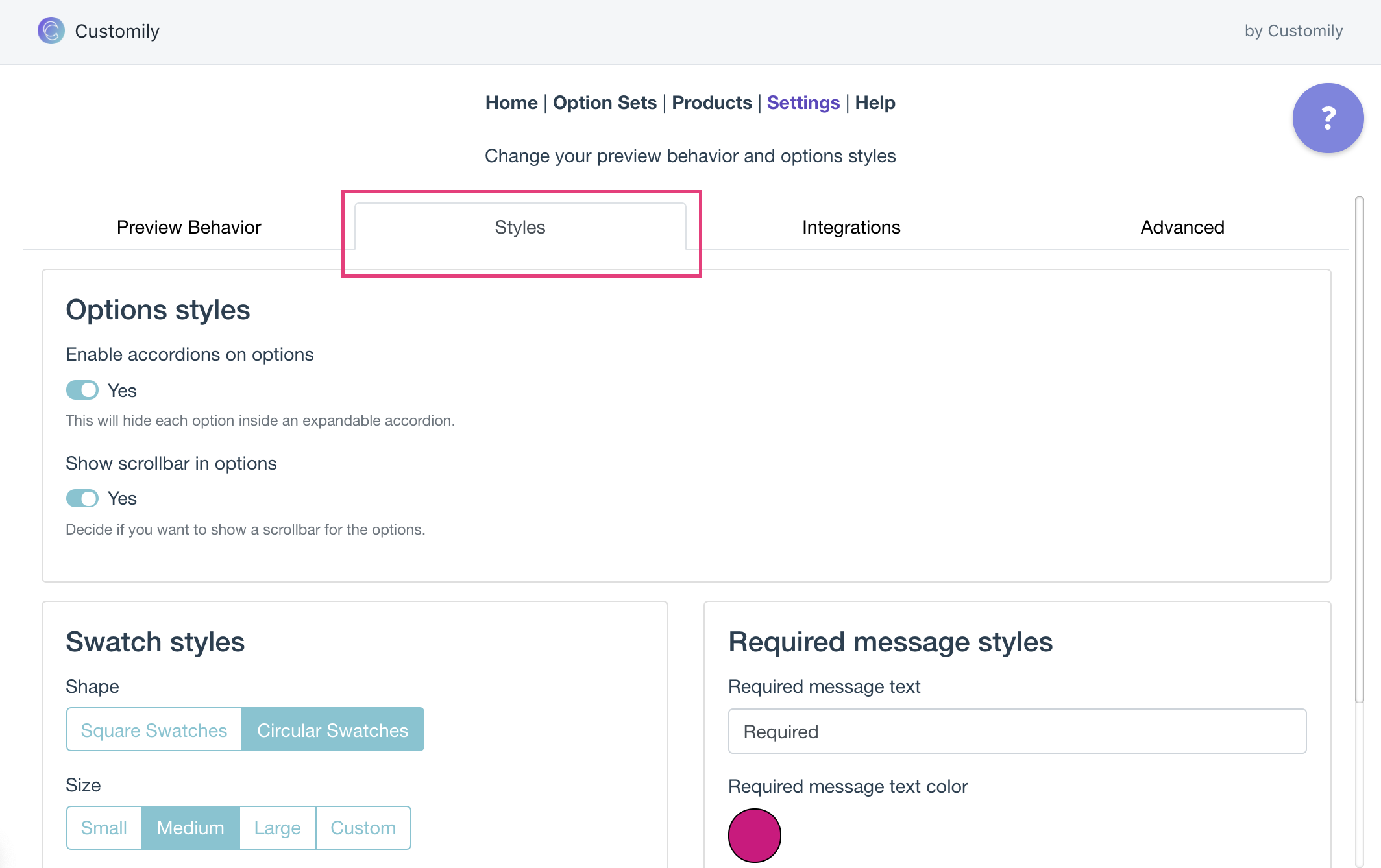Navigate to Products page
1381x868 pixels.
(712, 102)
